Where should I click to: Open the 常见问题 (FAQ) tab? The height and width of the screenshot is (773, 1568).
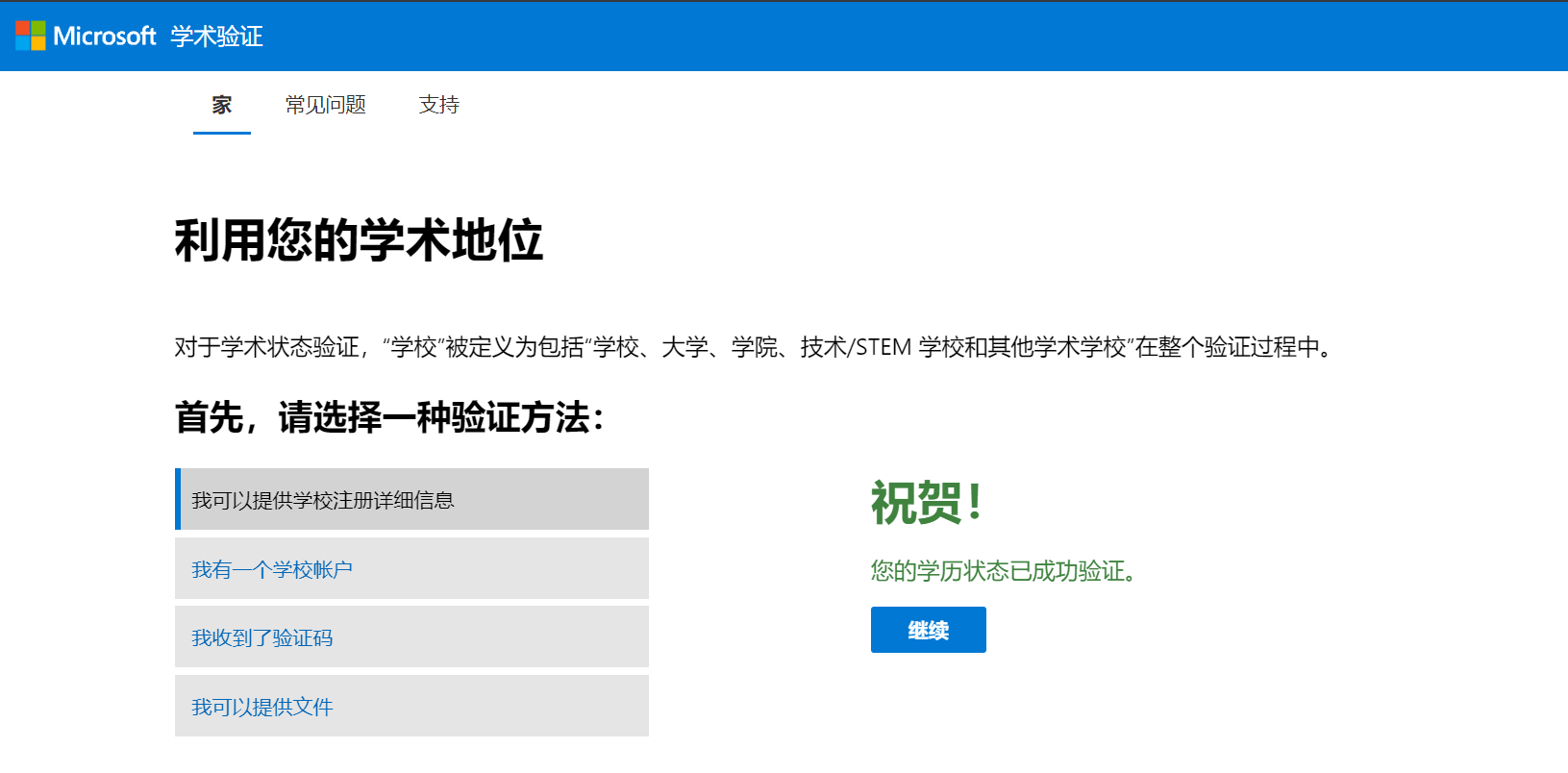tap(326, 105)
